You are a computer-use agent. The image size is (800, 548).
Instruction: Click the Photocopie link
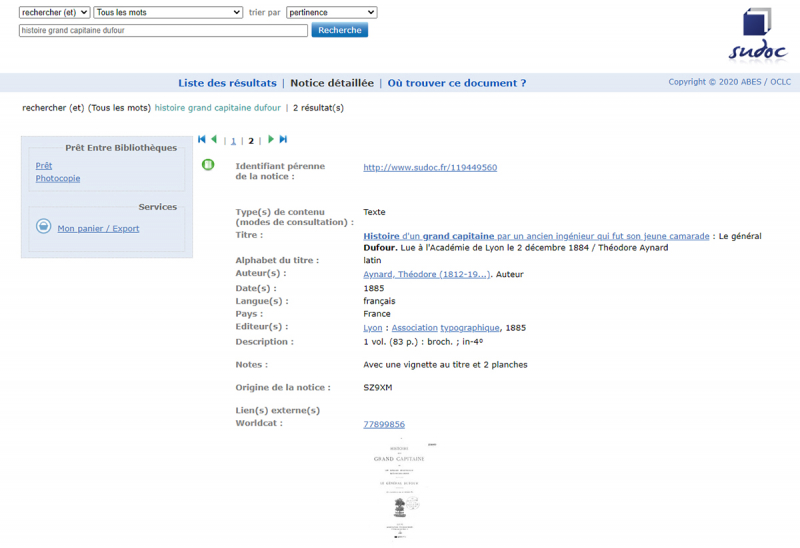coord(58,179)
